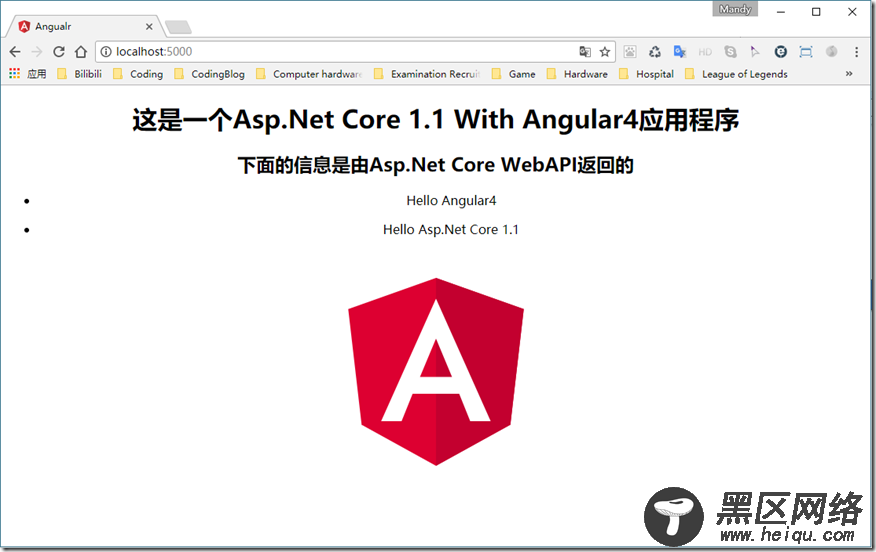Viewport: 876px width, 552px height.
Task: Close the Chrome window
Action: point(852,12)
